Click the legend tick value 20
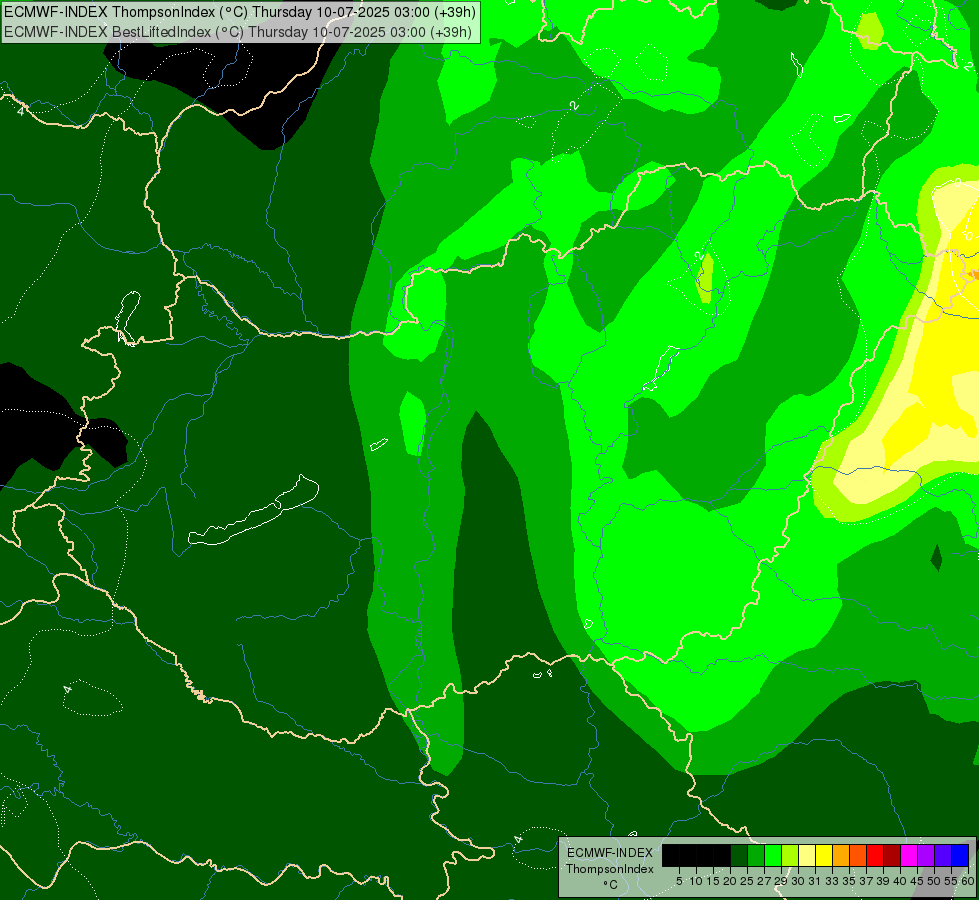 click(x=730, y=881)
